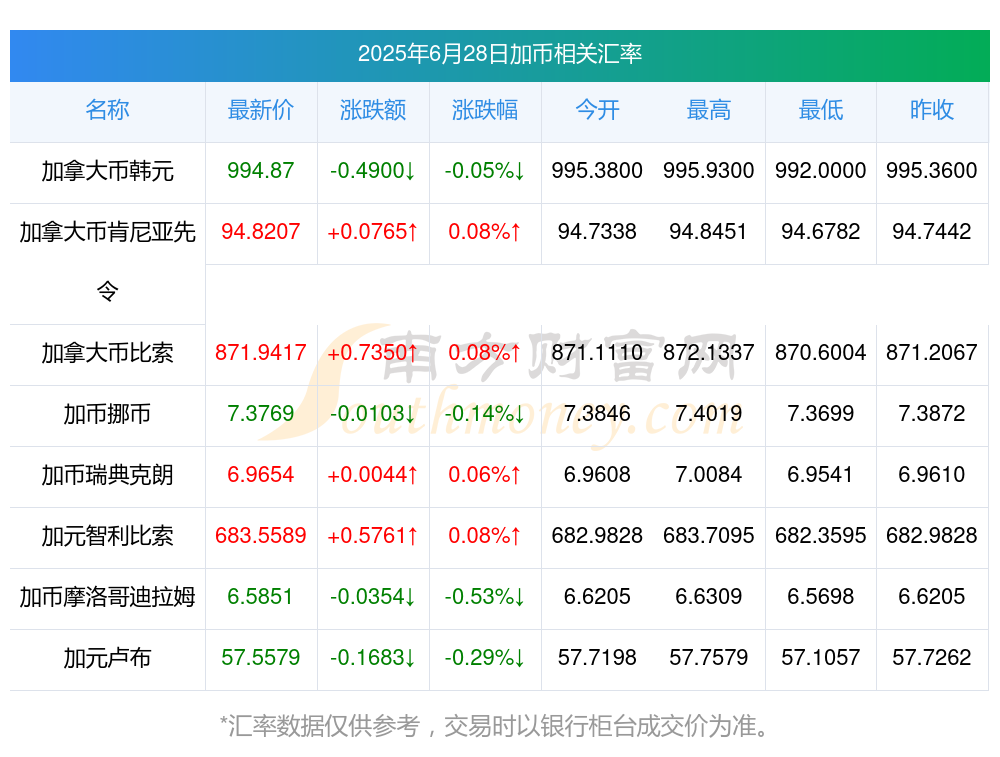The height and width of the screenshot is (757, 1000).
Task: Select the 加币瑞典克朗 row name
Action: pos(107,475)
